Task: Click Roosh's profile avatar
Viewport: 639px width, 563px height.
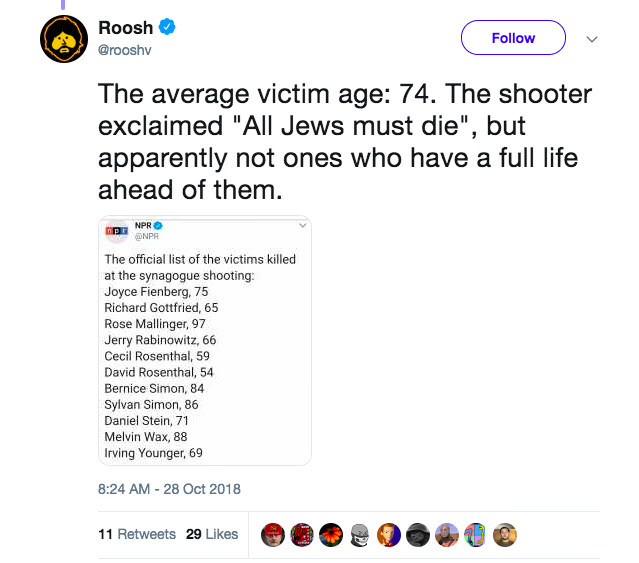Action: pos(64,39)
